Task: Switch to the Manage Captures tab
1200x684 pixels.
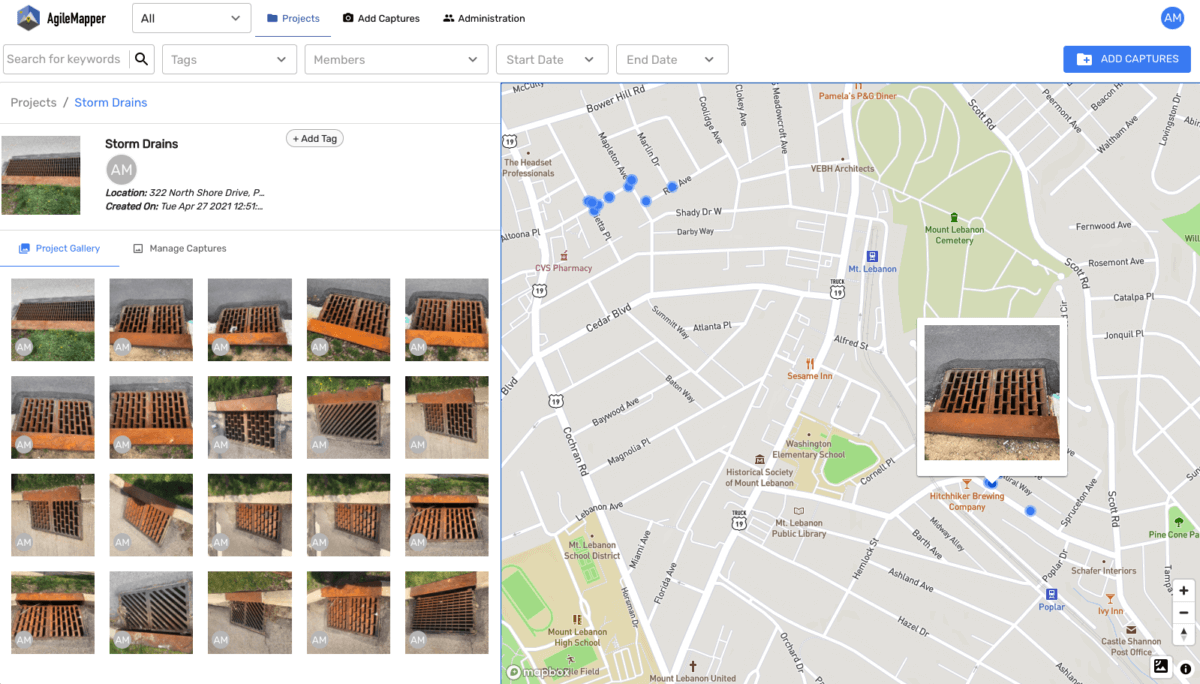Action: 180,248
